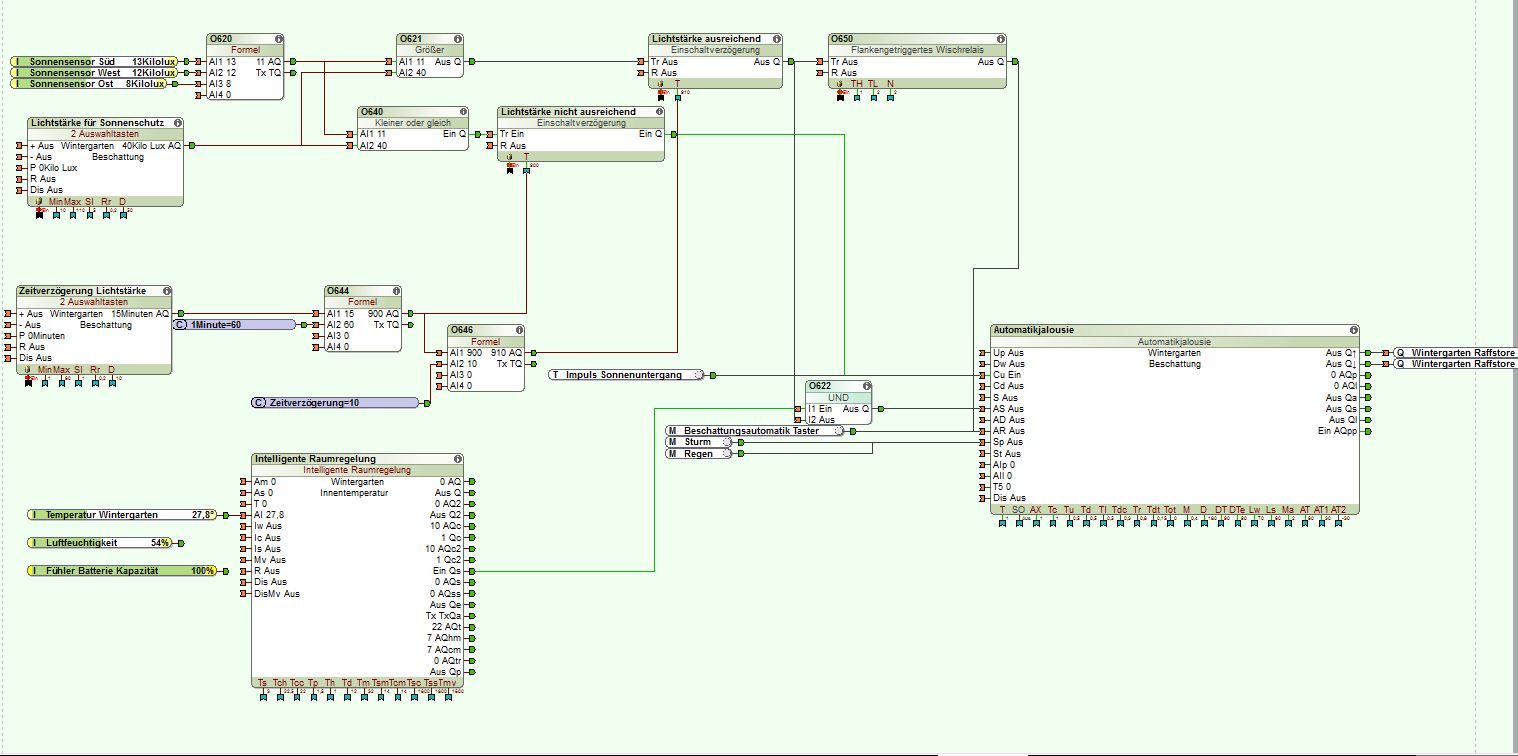Click the info icon on Intelligente Raumregelung
The width and height of the screenshot is (1518, 756).
pyautogui.click(x=457, y=459)
